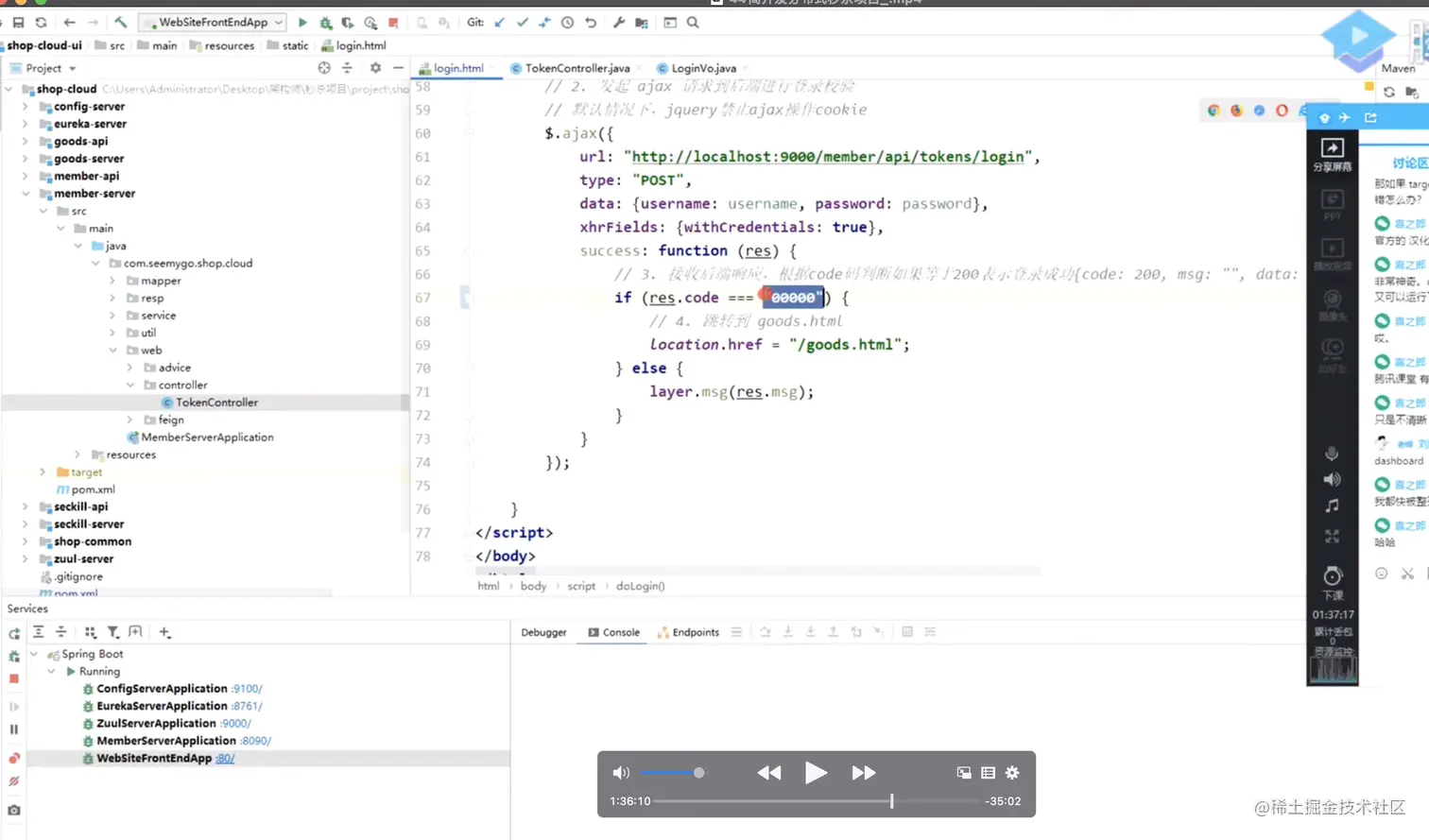Open the localhost:9000 login URL link in code
The width and height of the screenshot is (1429, 840).
point(828,157)
